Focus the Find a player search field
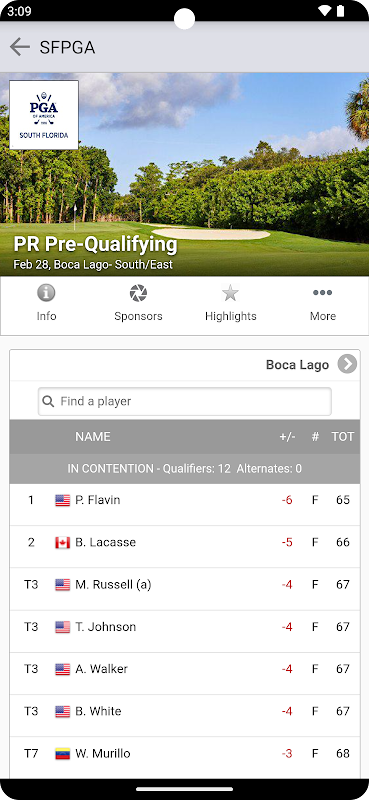 185,402
